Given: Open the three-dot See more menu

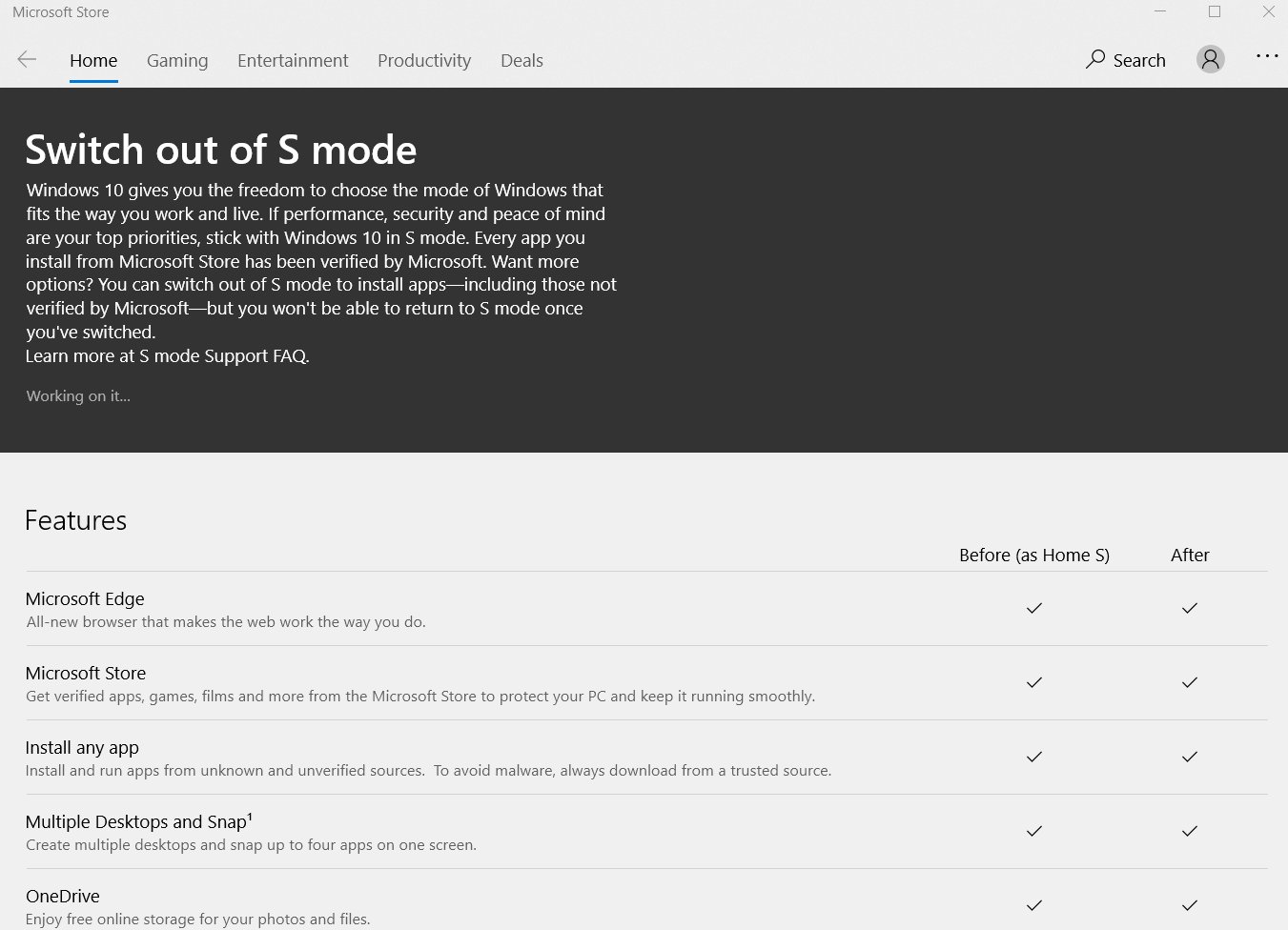Looking at the screenshot, I should click(1267, 56).
